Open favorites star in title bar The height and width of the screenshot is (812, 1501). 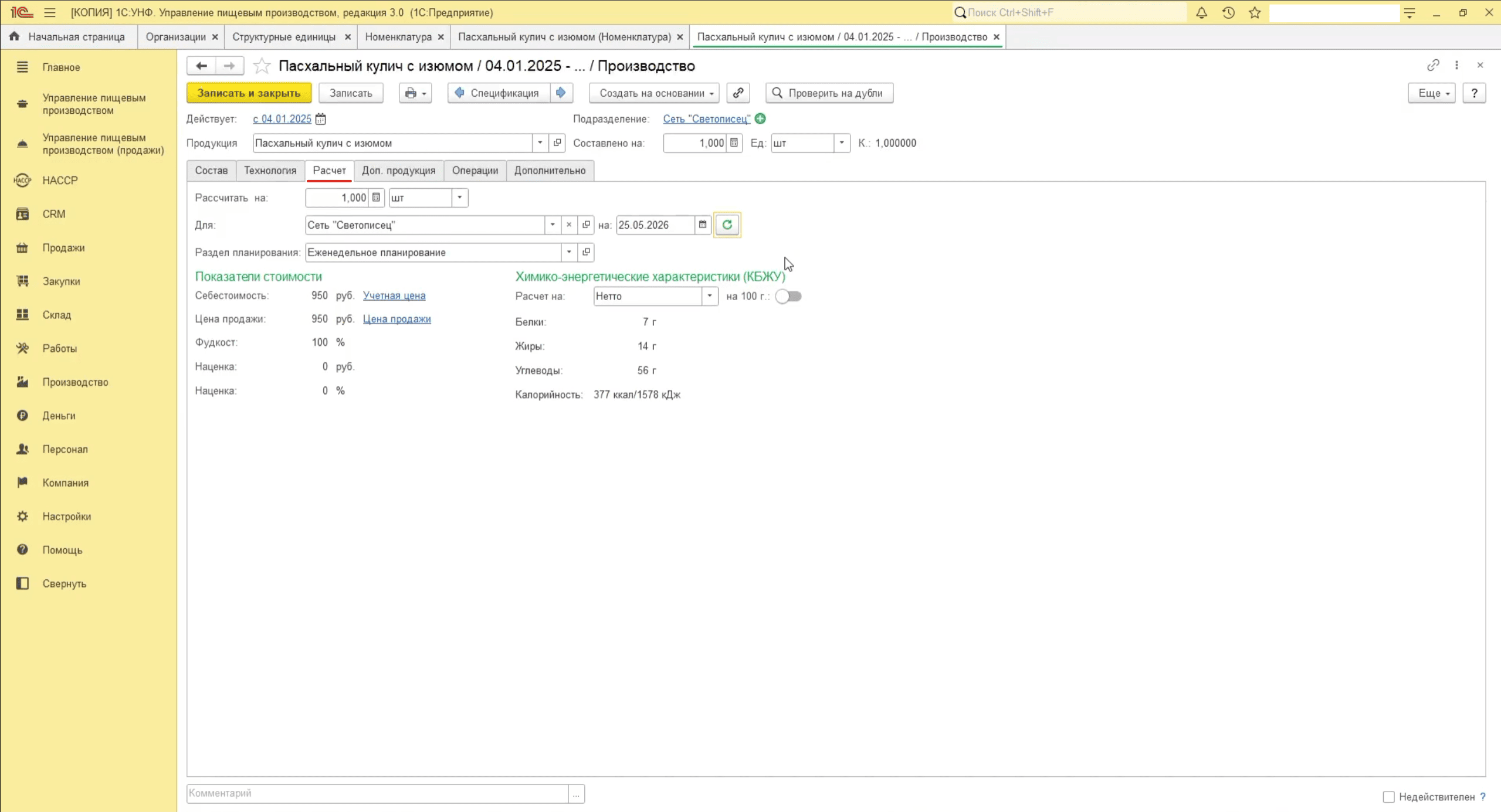pos(1255,12)
